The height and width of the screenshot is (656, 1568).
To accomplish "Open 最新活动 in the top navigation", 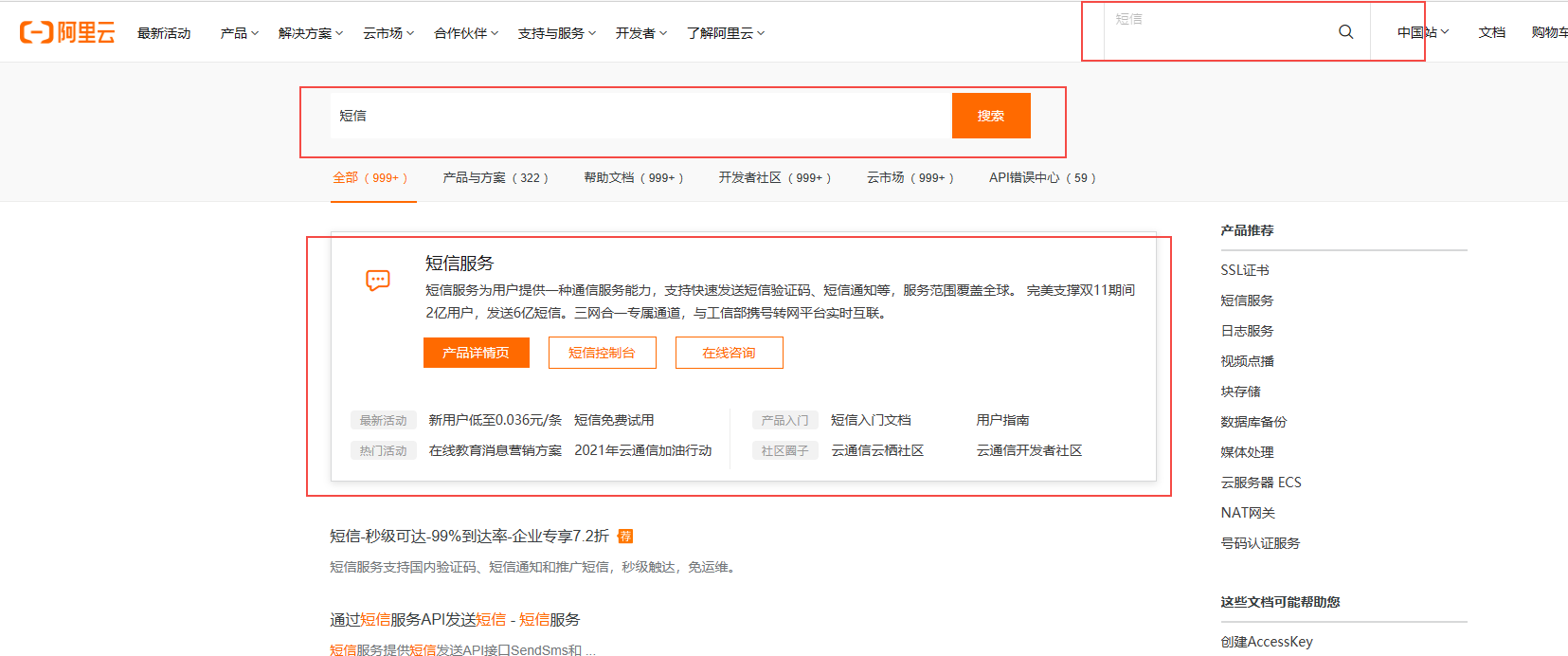I will coord(164,33).
